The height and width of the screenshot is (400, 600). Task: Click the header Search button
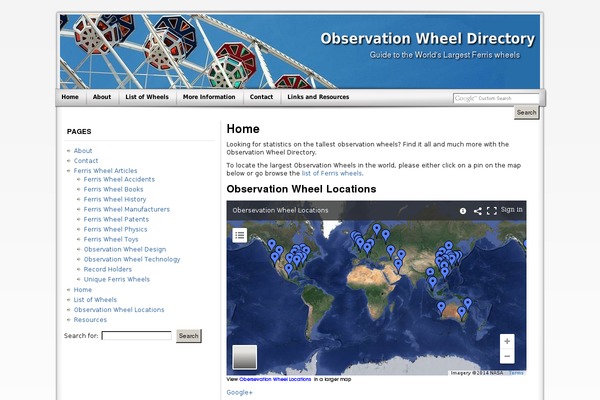coord(526,113)
